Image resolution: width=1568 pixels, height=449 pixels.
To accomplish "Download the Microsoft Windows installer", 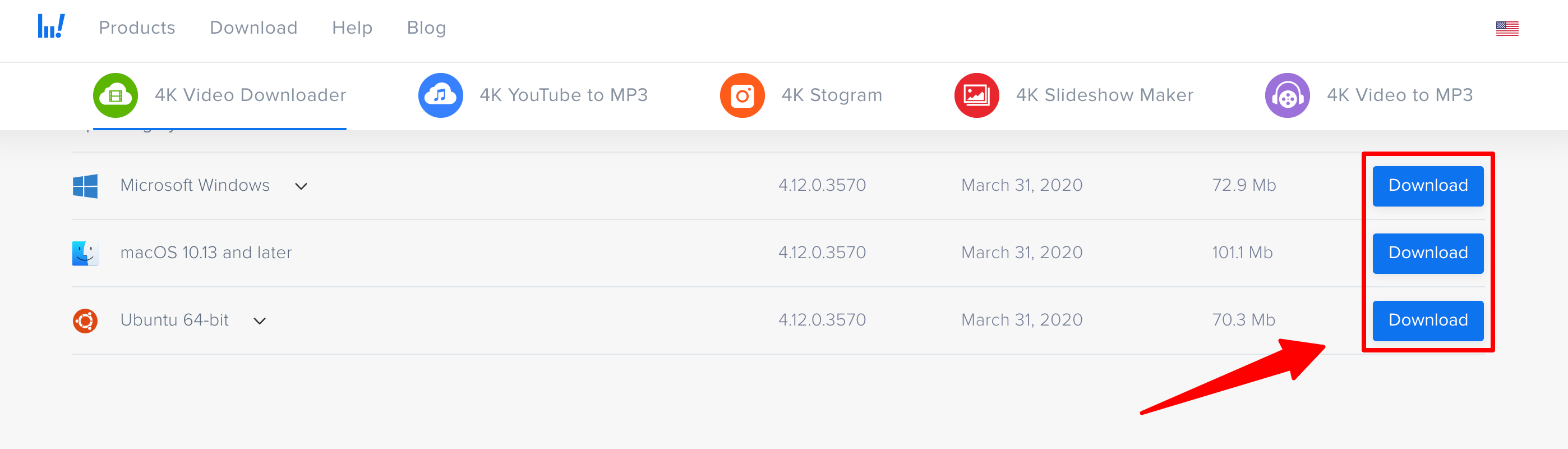I will (x=1427, y=186).
